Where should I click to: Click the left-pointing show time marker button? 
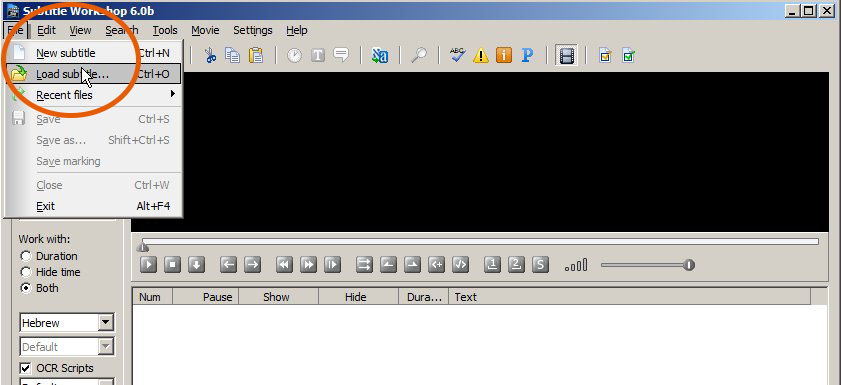[388, 264]
